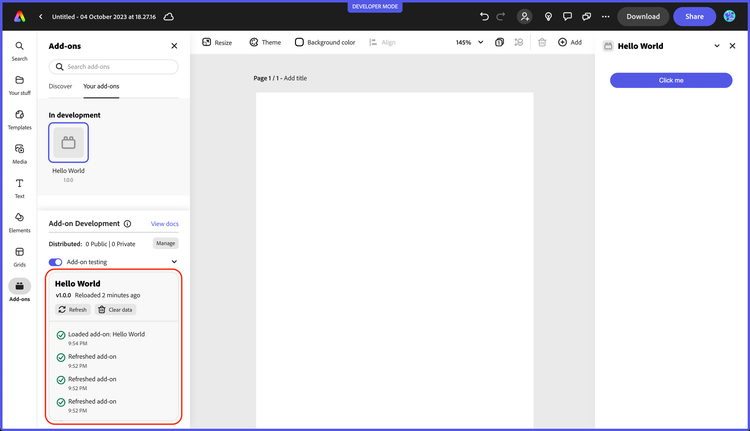
Task: Click the document title Untitled - 04 October 2023
Action: click(104, 17)
